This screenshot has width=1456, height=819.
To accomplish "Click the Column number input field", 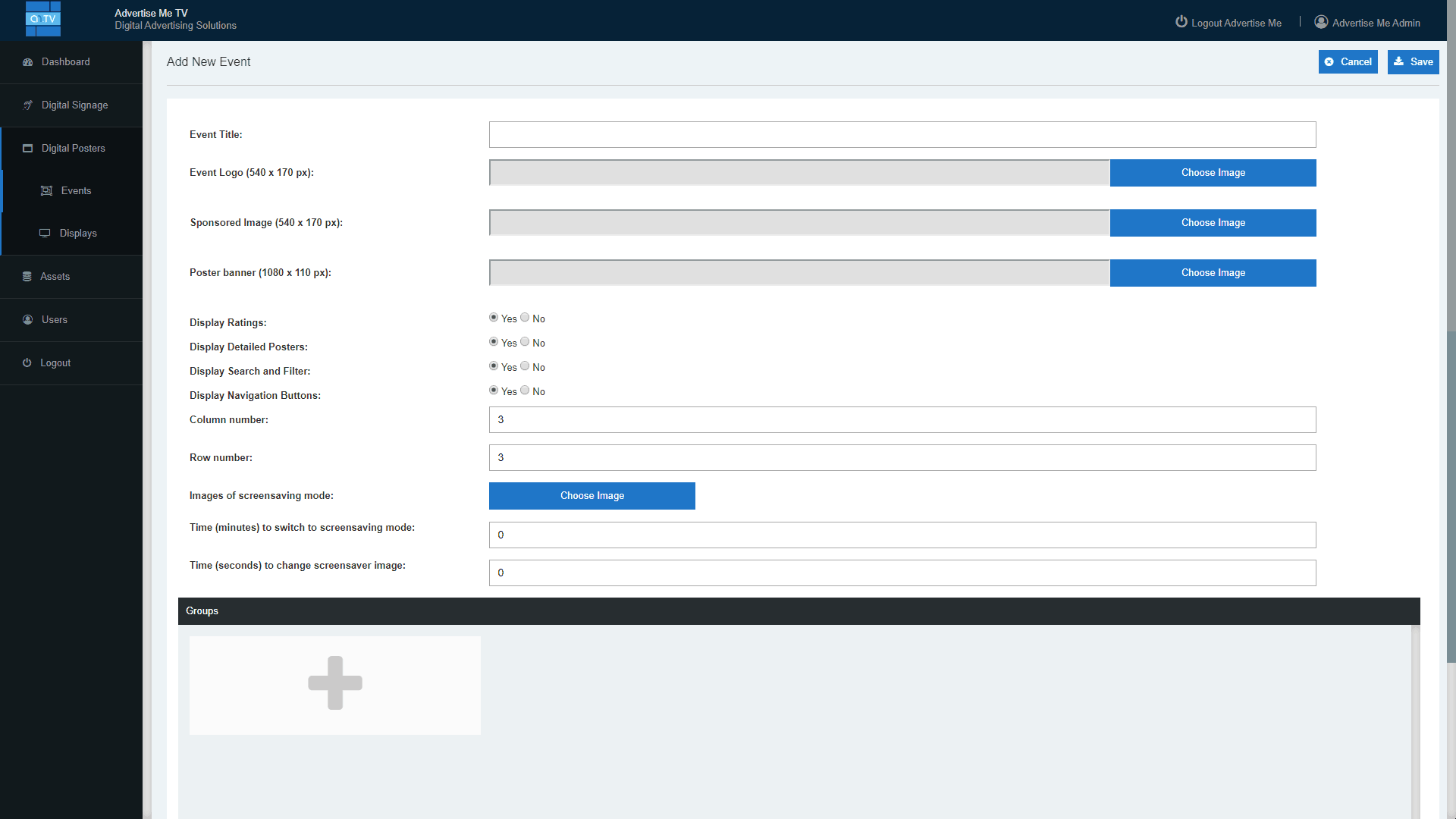I will pos(902,420).
